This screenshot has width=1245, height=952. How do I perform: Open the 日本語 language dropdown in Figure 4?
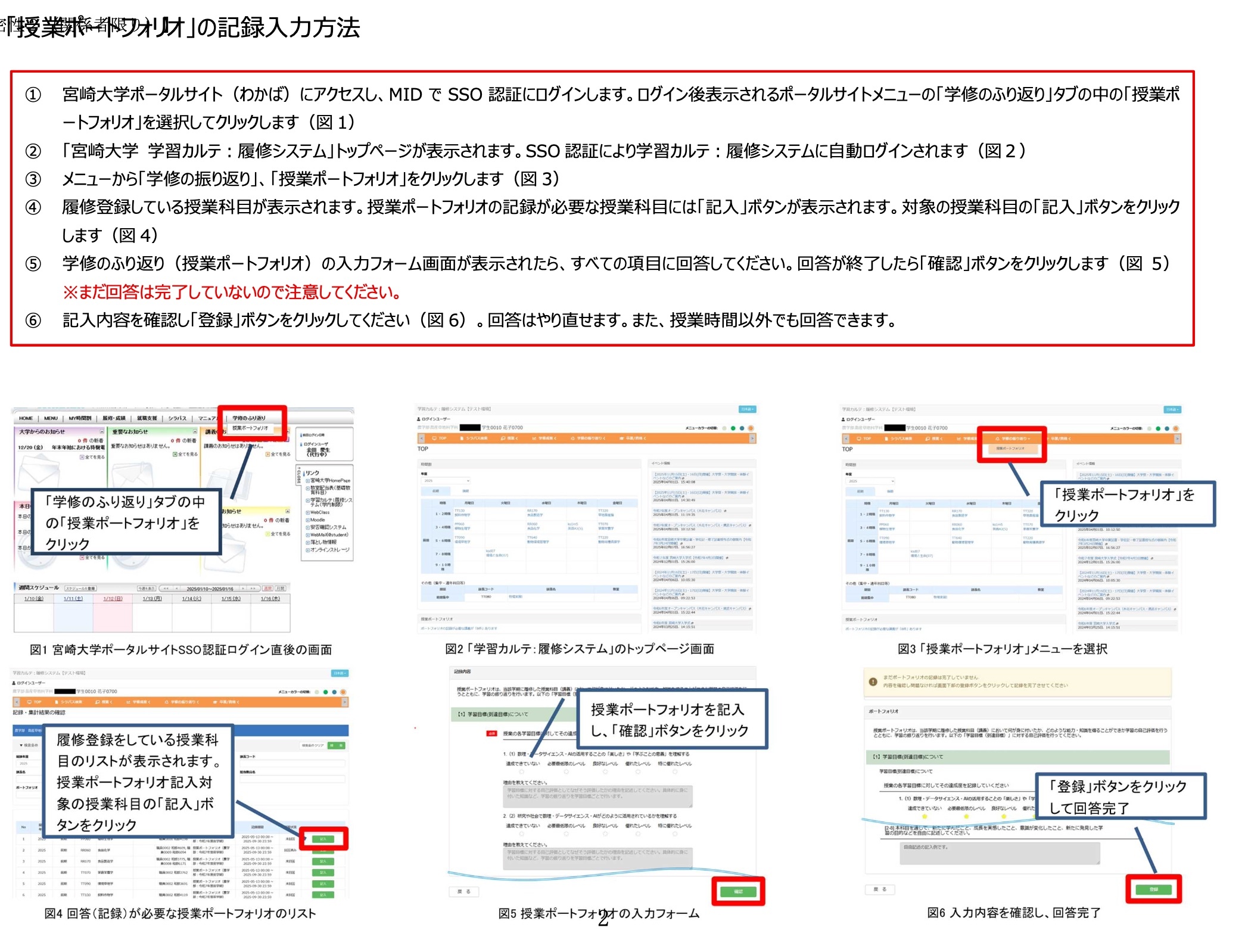[340, 673]
